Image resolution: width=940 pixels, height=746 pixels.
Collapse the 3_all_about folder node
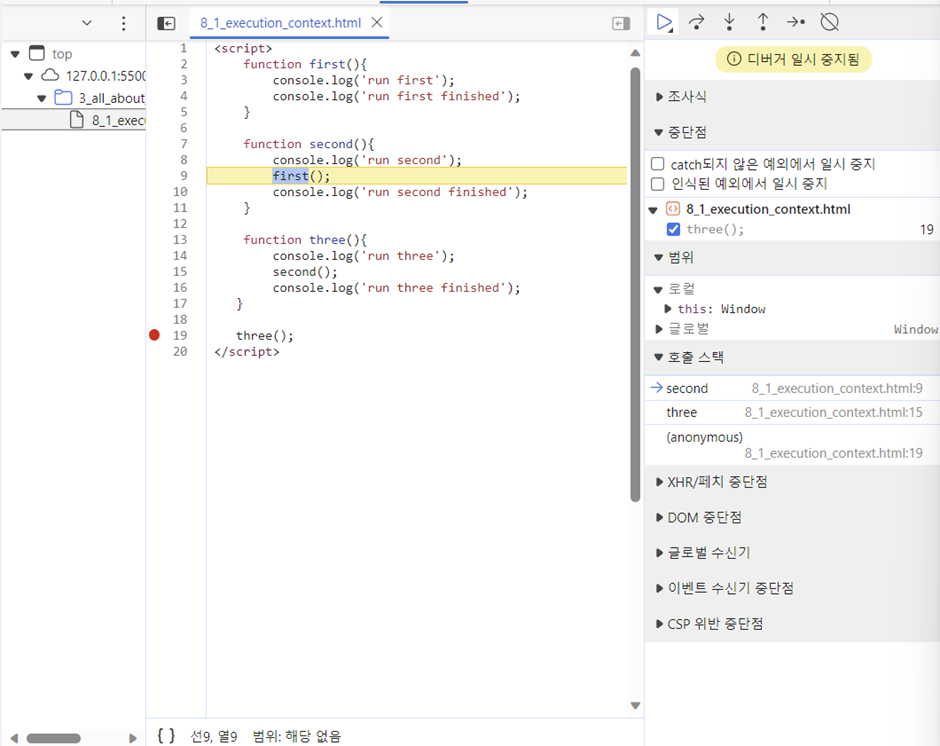41,98
